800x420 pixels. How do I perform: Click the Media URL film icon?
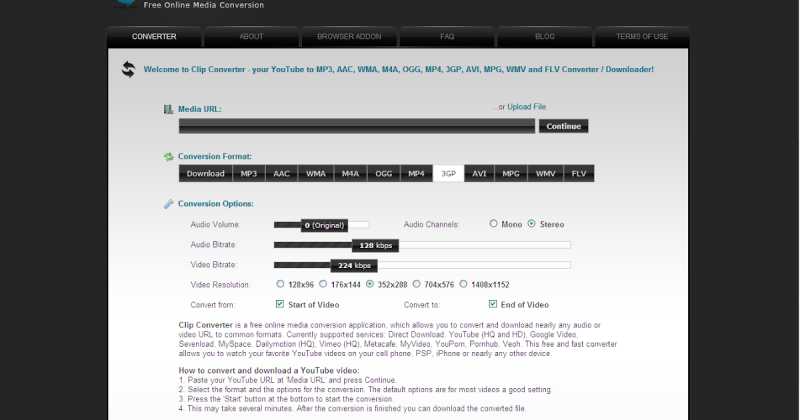(168, 109)
